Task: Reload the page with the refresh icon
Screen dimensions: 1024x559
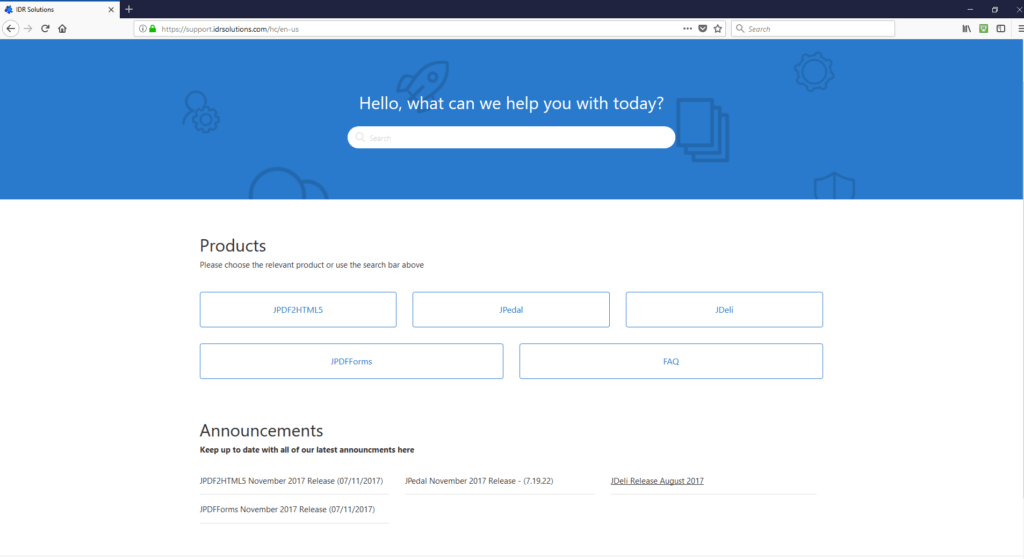Action: point(45,29)
